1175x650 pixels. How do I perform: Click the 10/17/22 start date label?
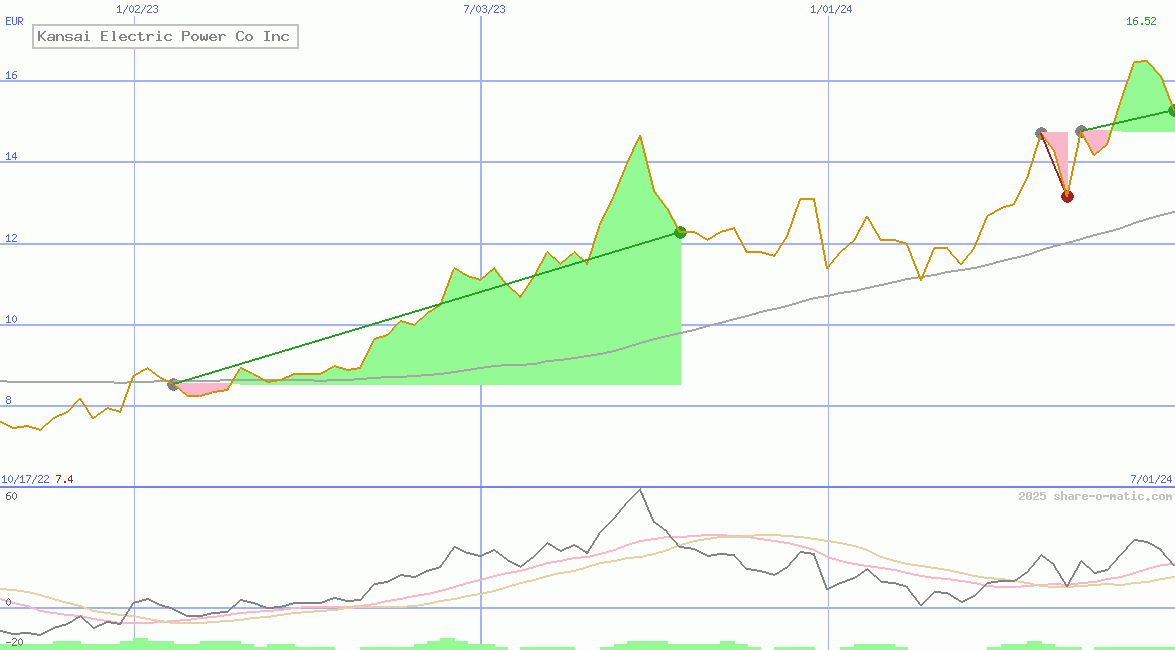coord(25,479)
